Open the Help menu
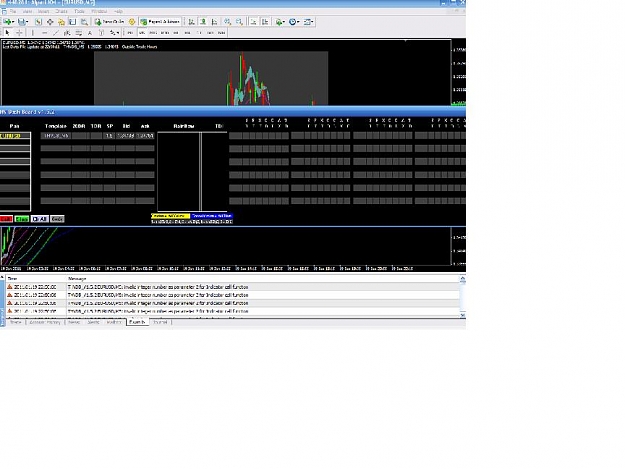This screenshot has height=469, width=625. click(118, 11)
